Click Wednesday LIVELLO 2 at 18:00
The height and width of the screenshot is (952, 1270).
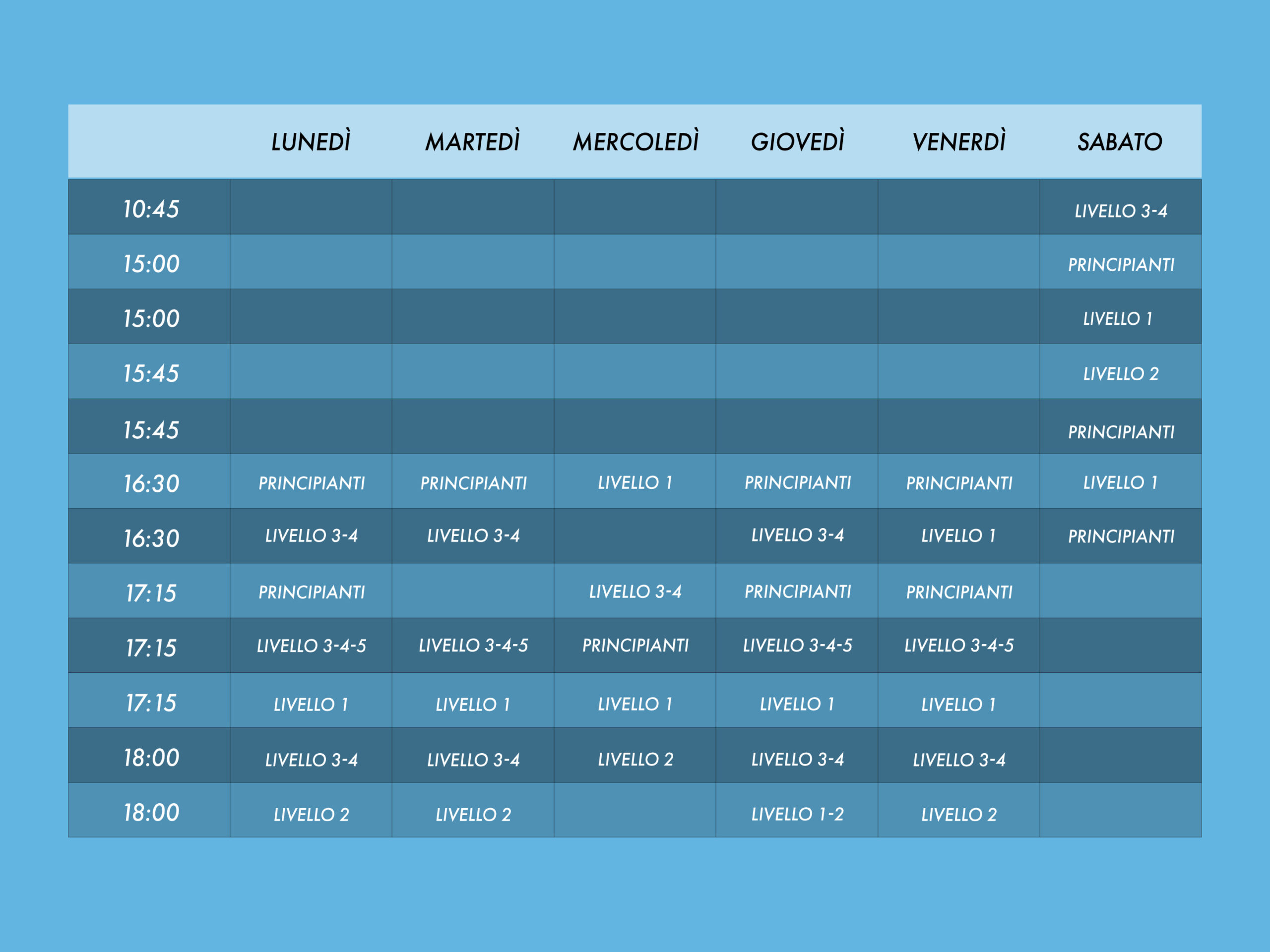[x=635, y=759]
